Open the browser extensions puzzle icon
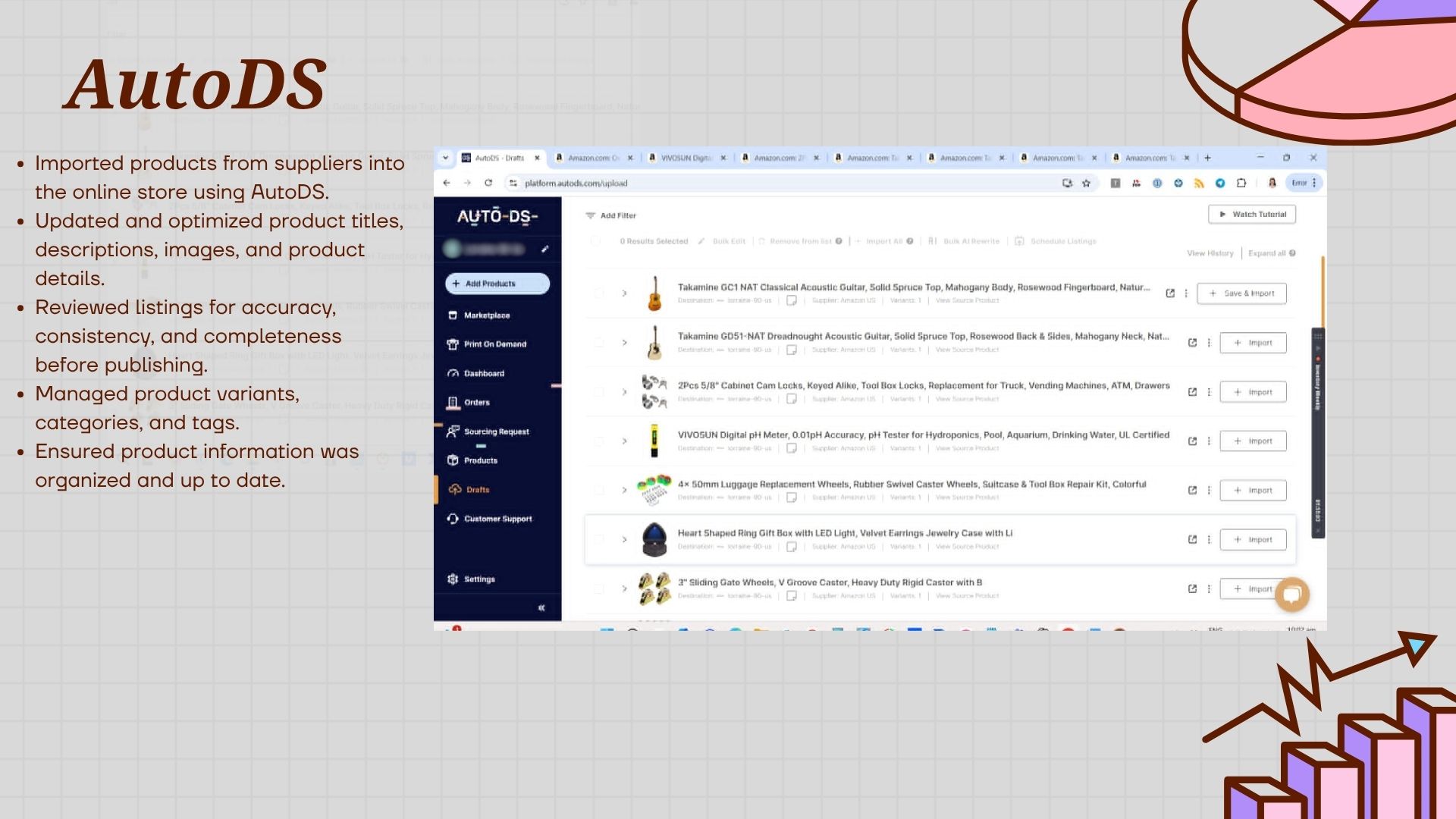This screenshot has width=1456, height=819. (x=1241, y=183)
